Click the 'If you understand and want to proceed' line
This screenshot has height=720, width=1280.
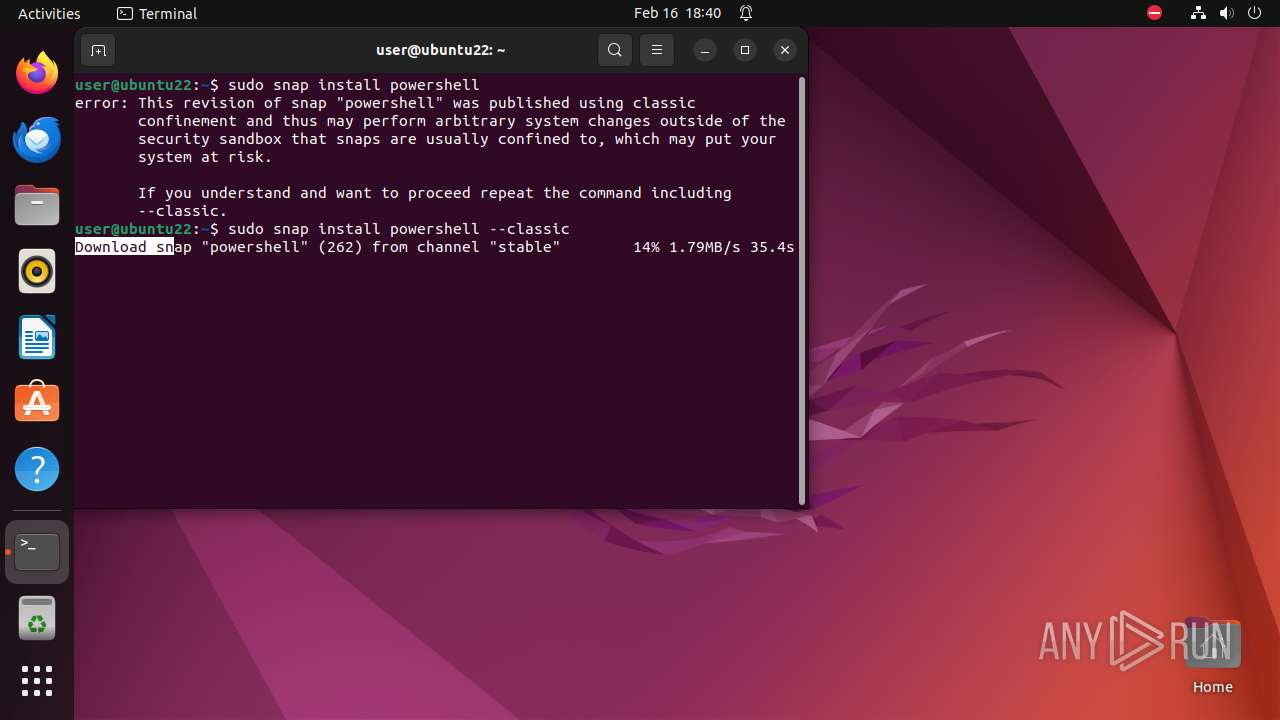435,193
